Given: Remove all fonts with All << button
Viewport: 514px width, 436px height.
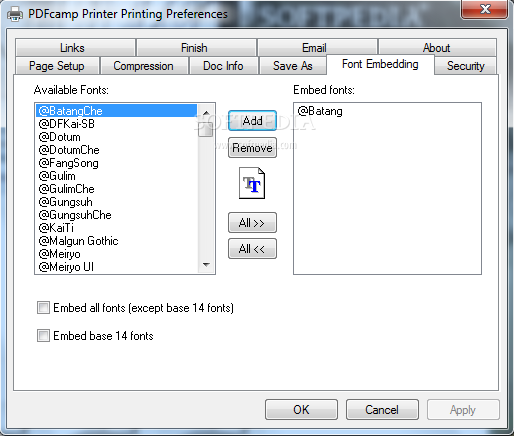Looking at the screenshot, I should 252,248.
